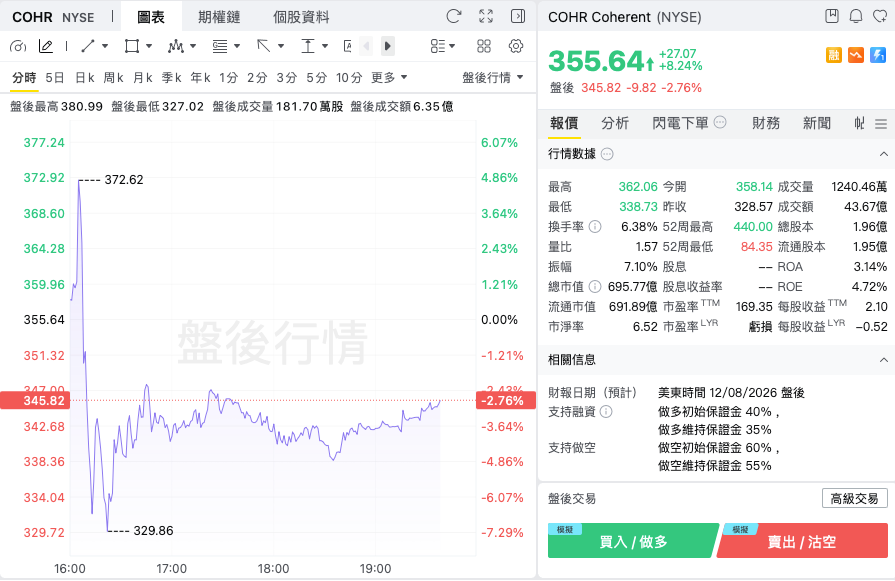Select the arrow annotation tool
Image resolution: width=895 pixels, height=581 pixels.
pos(264,46)
